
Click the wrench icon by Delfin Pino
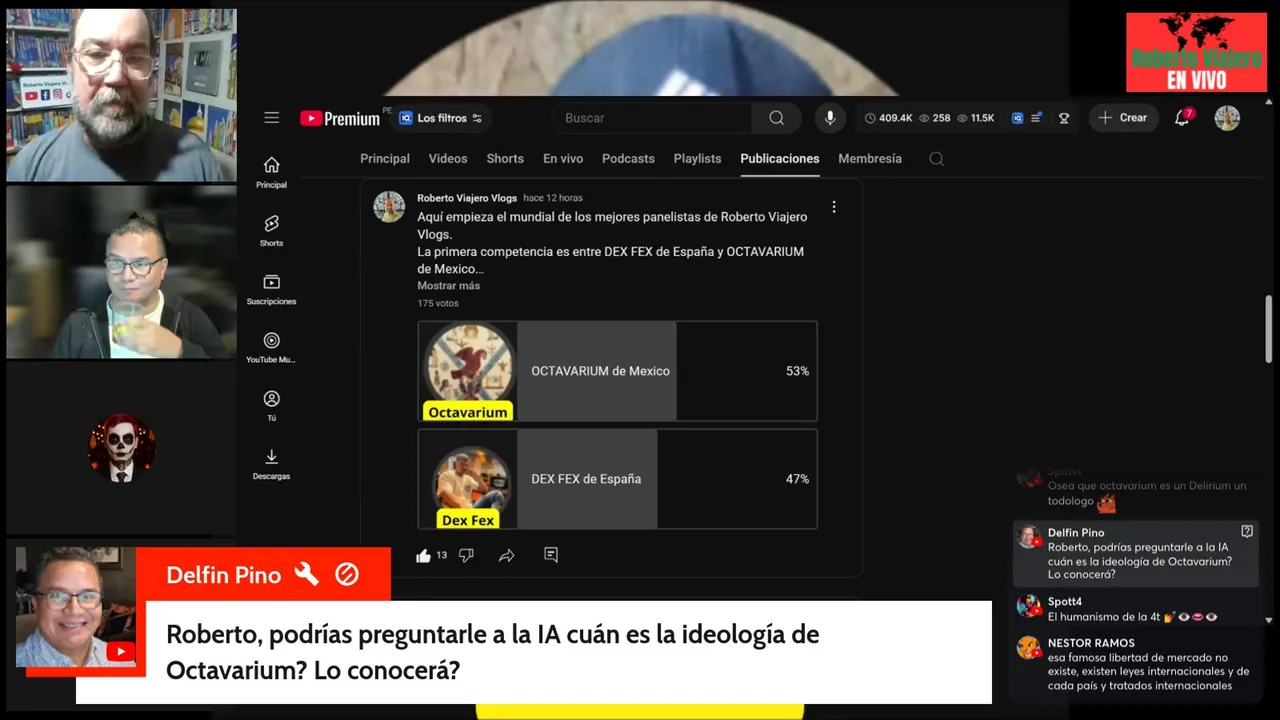click(306, 574)
